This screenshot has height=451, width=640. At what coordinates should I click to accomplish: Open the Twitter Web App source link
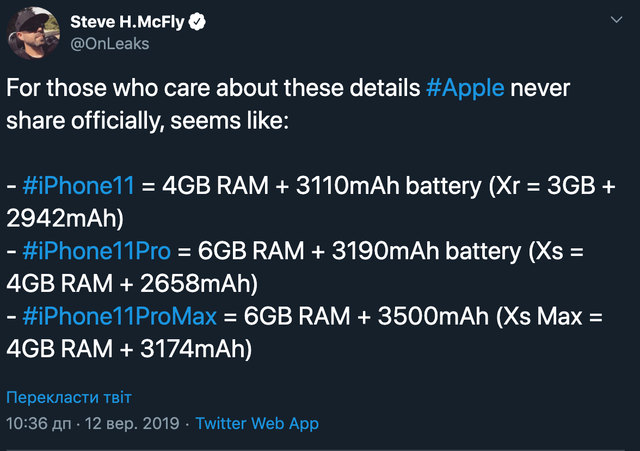click(257, 424)
